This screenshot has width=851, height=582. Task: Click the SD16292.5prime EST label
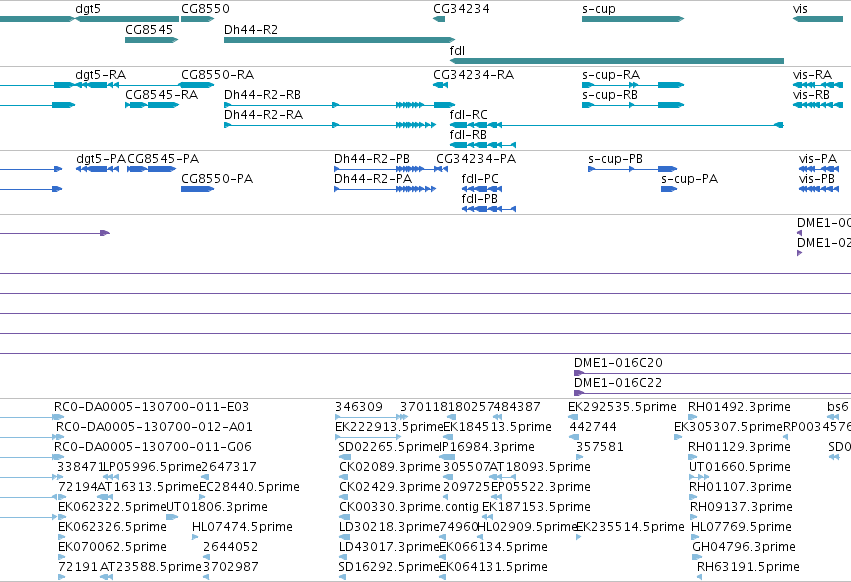pos(389,567)
